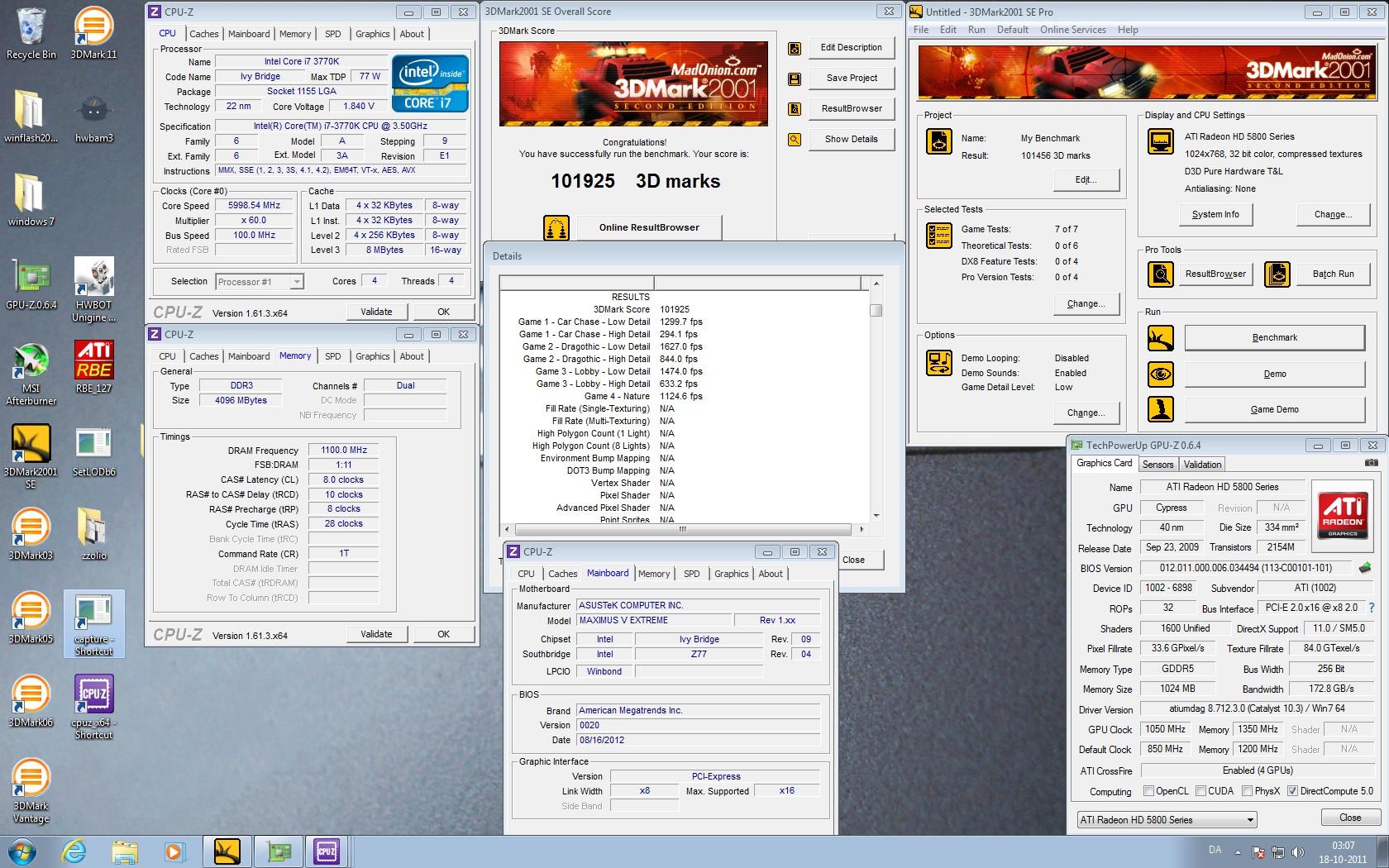Click OK in the CPU-Z Memory window

click(443, 634)
